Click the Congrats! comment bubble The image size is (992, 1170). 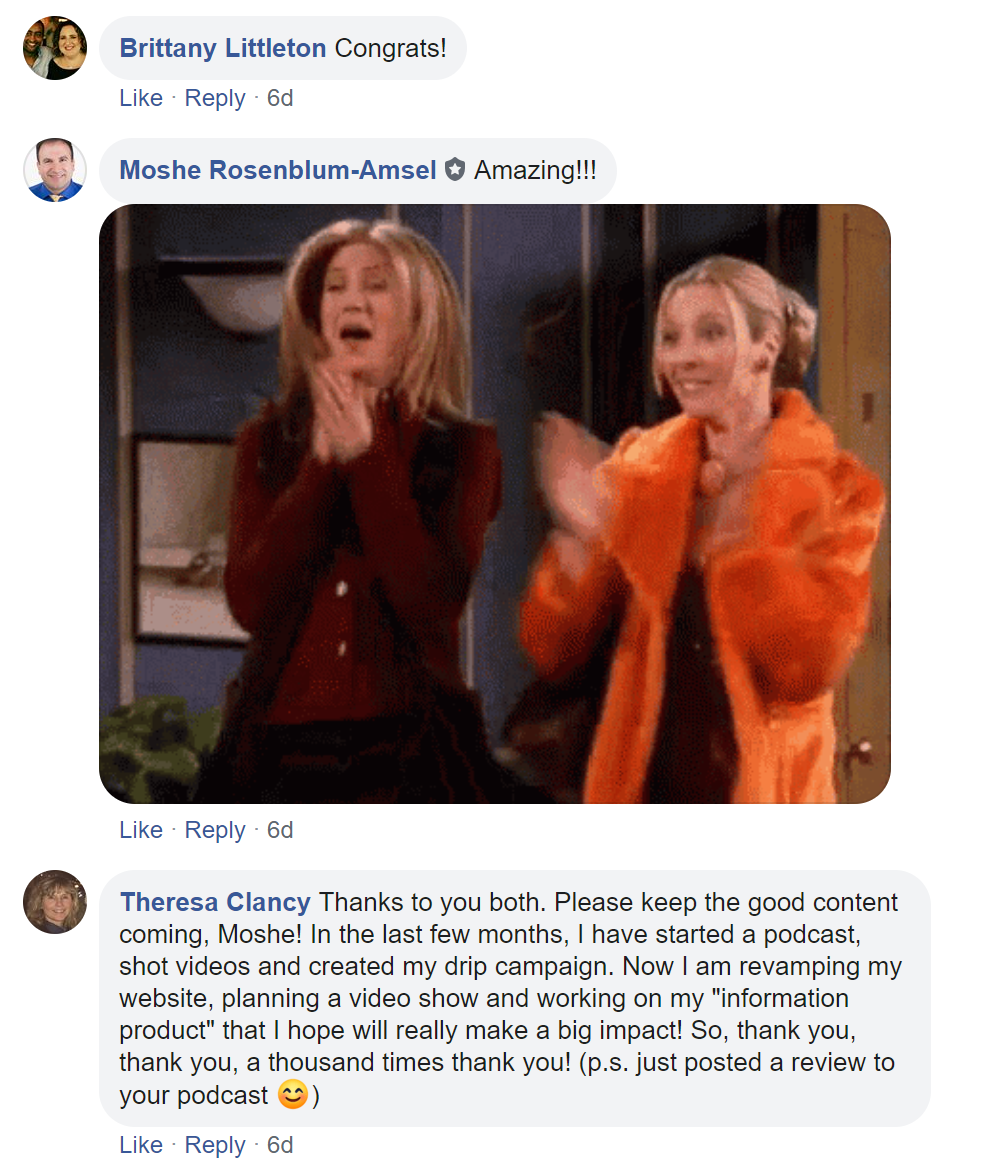[283, 48]
